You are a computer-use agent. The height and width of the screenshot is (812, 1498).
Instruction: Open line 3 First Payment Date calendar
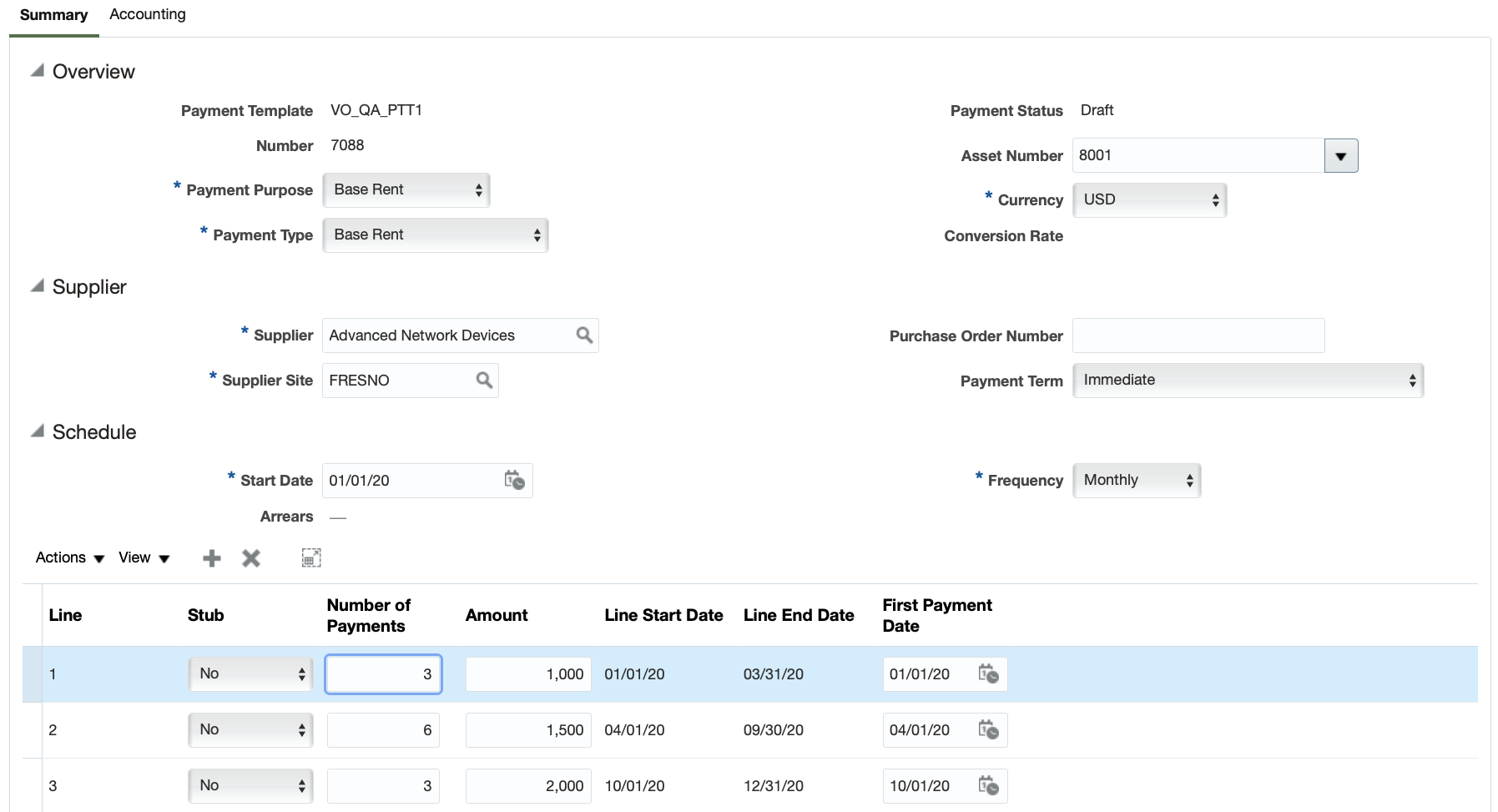click(988, 786)
